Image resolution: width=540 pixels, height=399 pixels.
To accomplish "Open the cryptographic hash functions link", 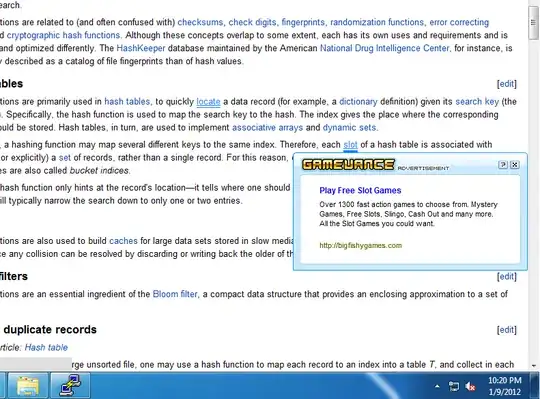I will point(63,35).
